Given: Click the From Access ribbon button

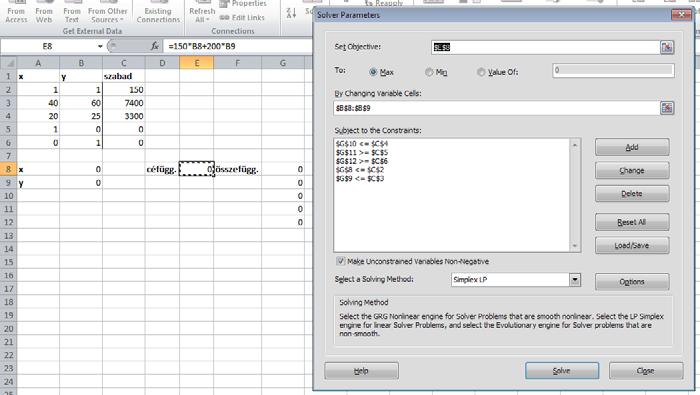Looking at the screenshot, I should click(x=16, y=12).
